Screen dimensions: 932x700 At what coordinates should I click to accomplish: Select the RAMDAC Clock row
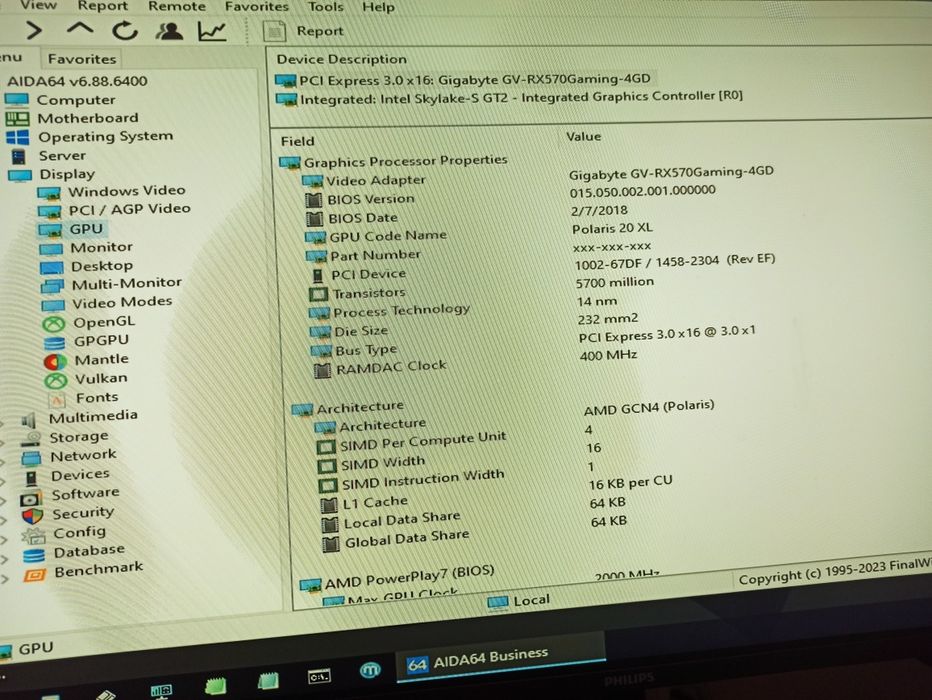[475, 363]
